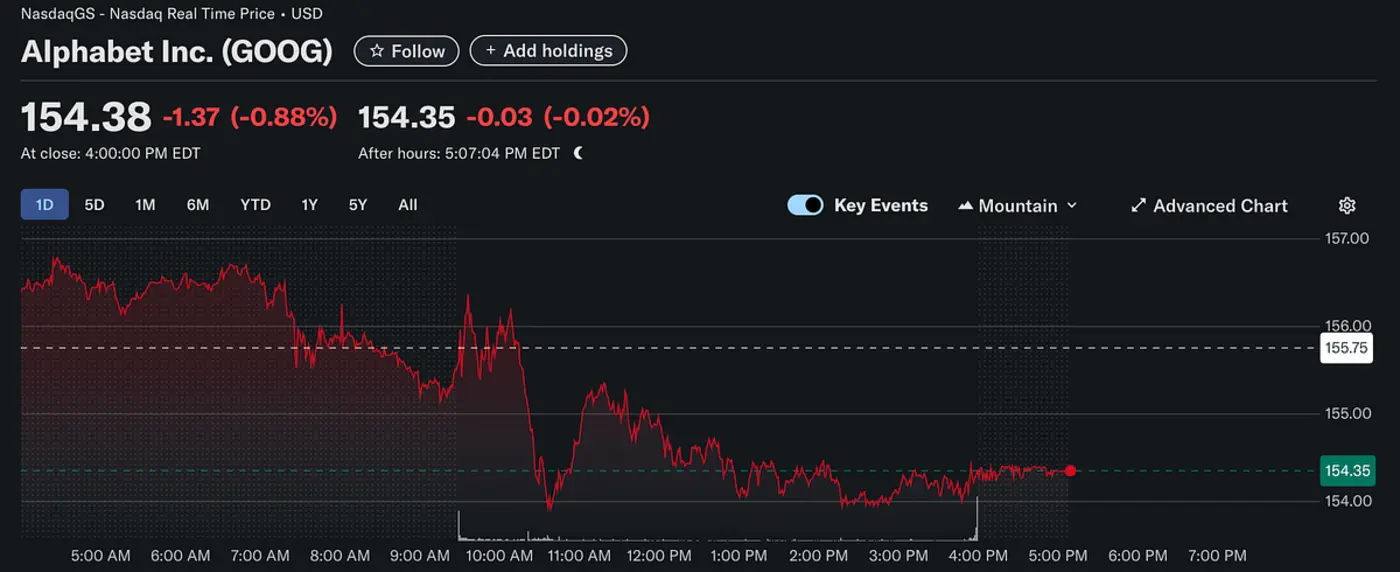The width and height of the screenshot is (1400, 572).
Task: Click the 9:00 AM time axis label
Action: point(420,555)
